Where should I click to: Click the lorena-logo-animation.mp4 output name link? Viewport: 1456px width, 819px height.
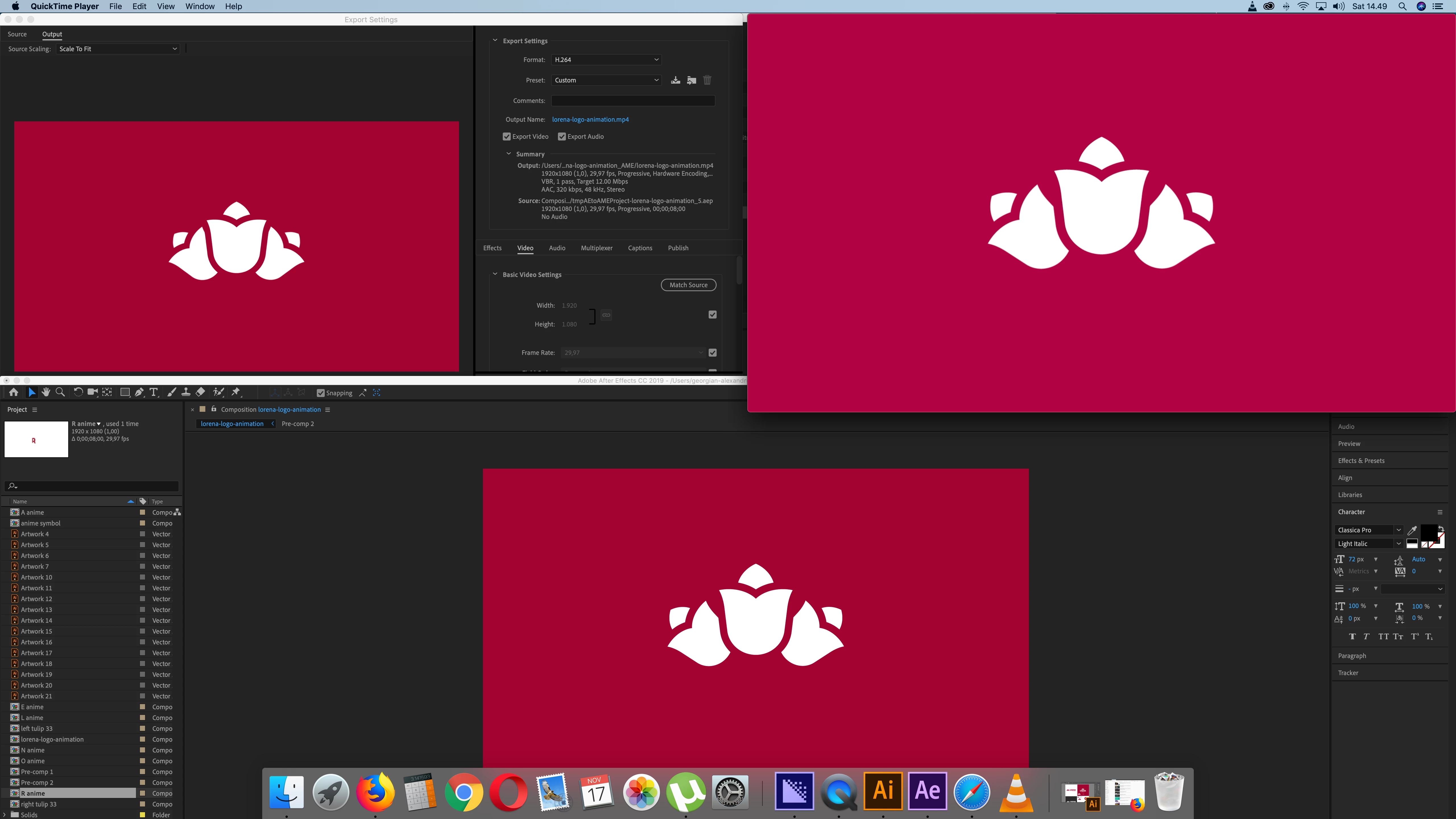[590, 120]
